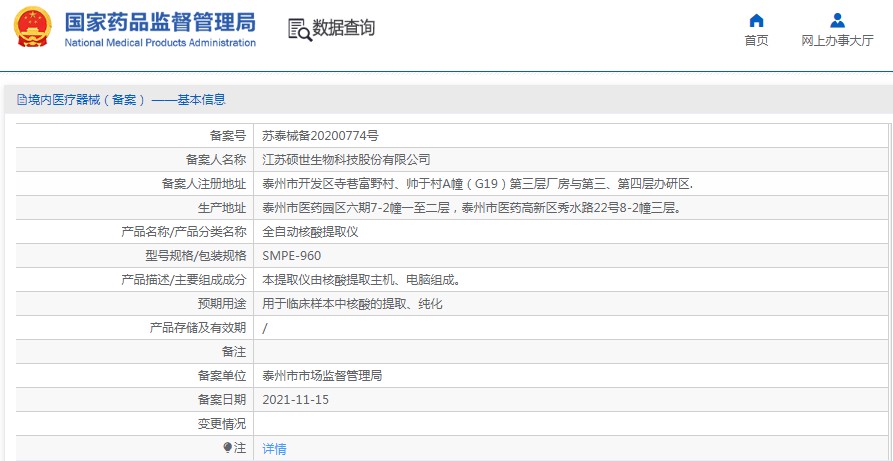Click the 数据查询 heading text
The image size is (893, 461).
(343, 27)
